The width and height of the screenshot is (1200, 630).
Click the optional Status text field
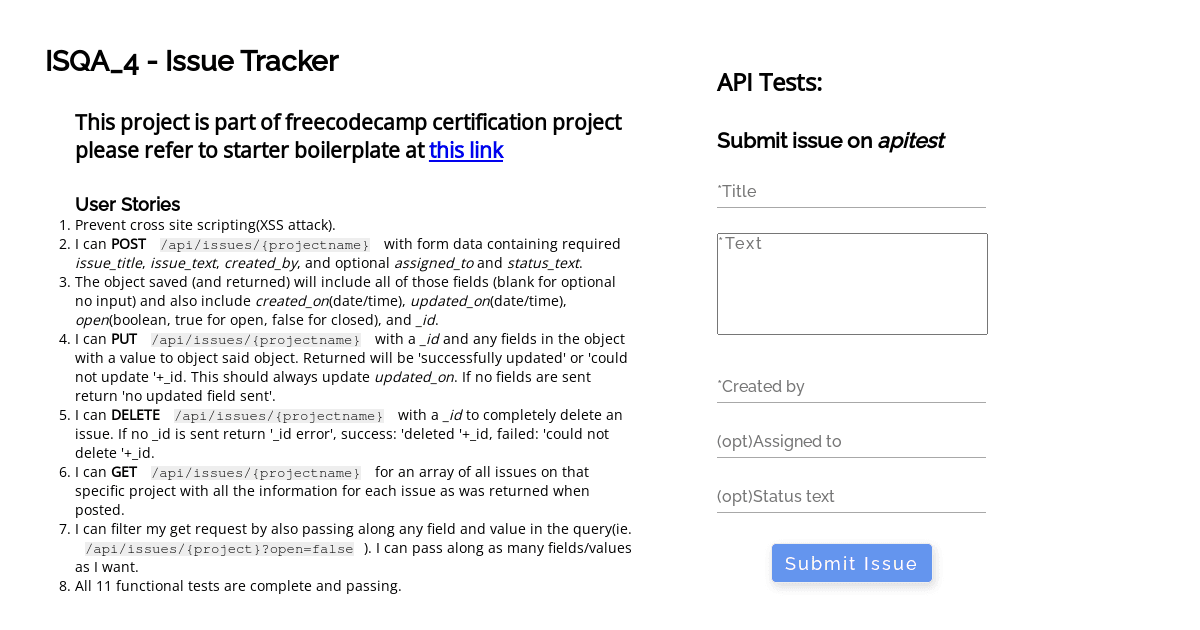click(x=851, y=496)
